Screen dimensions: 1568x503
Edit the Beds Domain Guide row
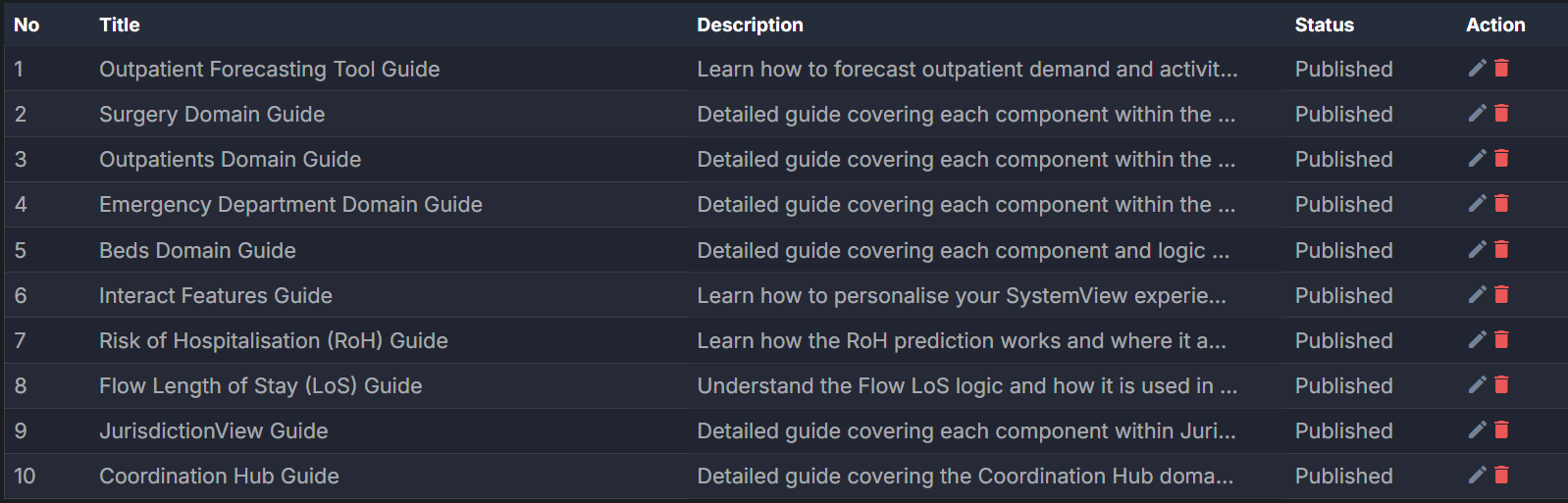click(x=1477, y=250)
